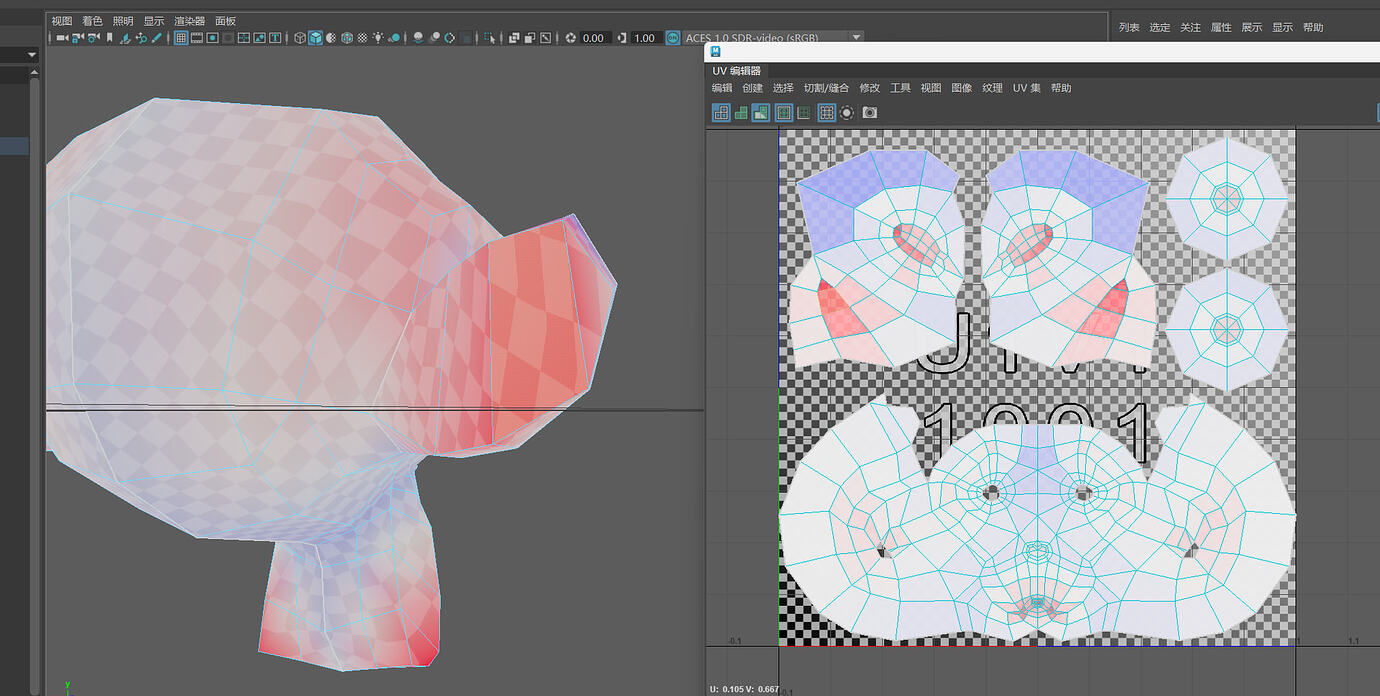Click first UV editor toolbar wireframe icon
Viewport: 1380px width, 696px height.
click(721, 113)
